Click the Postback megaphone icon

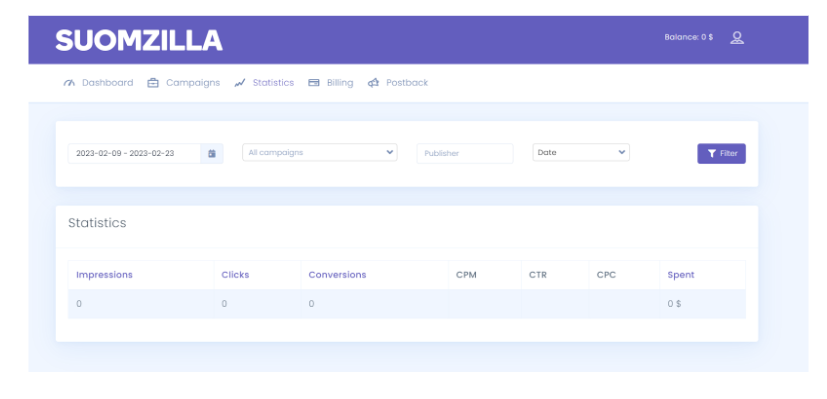coord(373,83)
